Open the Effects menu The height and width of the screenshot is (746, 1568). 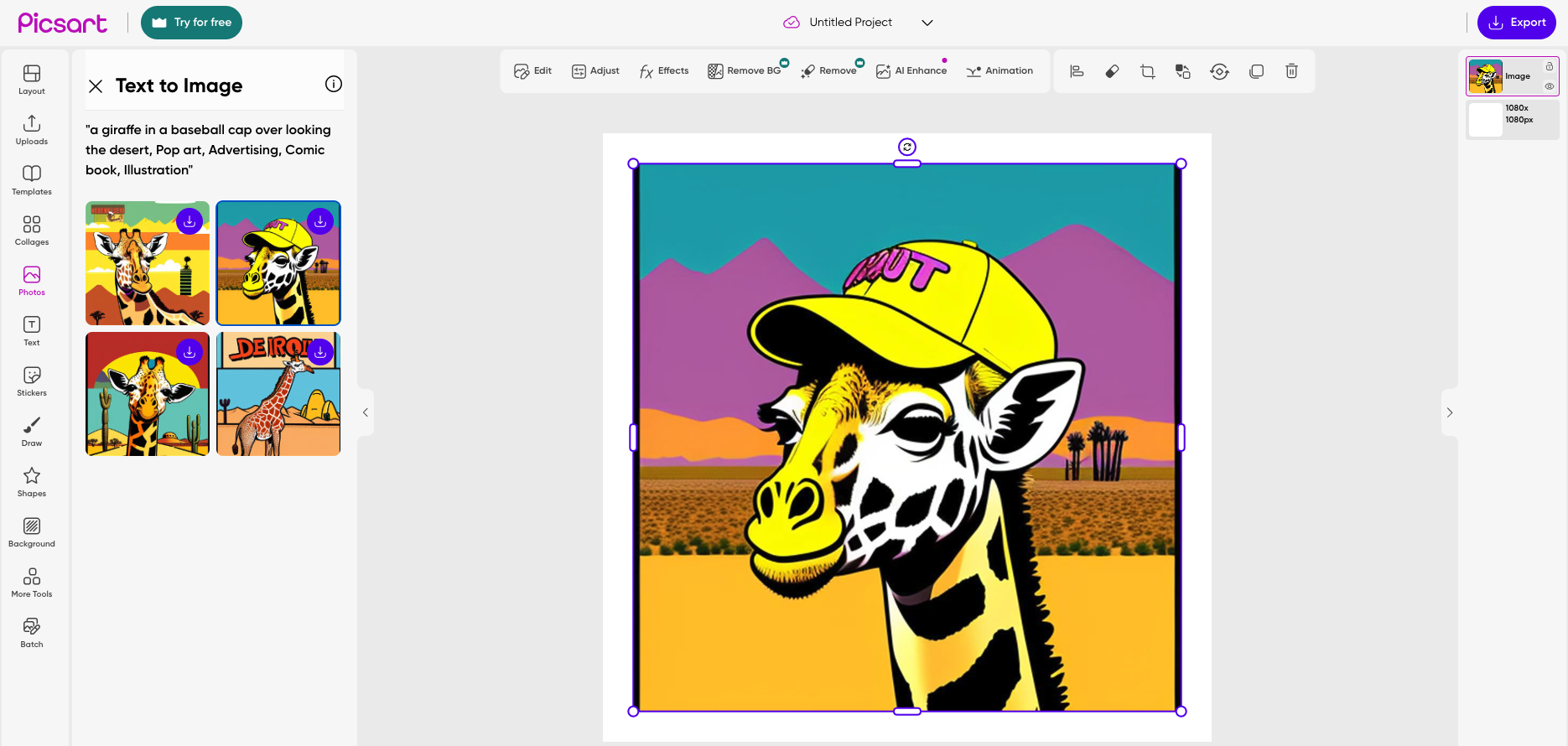664,71
